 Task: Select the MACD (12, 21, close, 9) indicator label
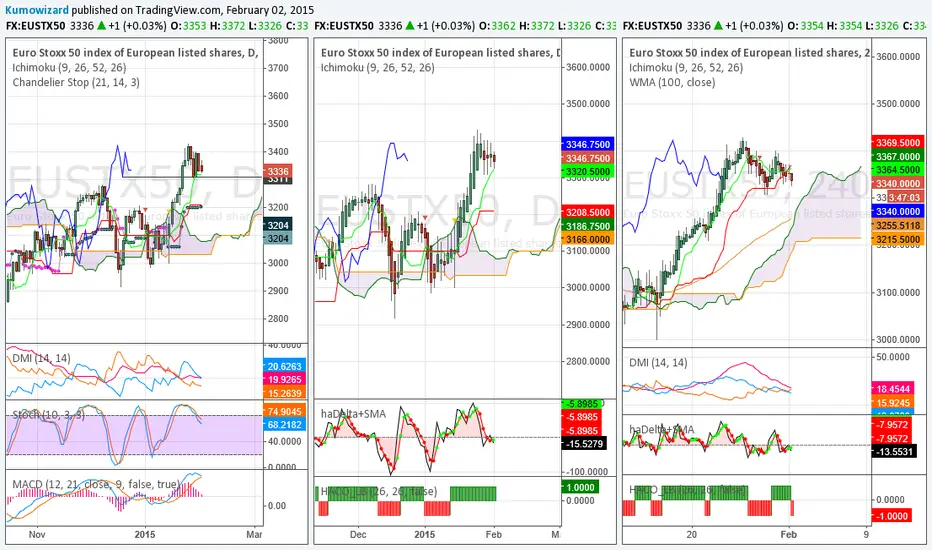click(96, 484)
